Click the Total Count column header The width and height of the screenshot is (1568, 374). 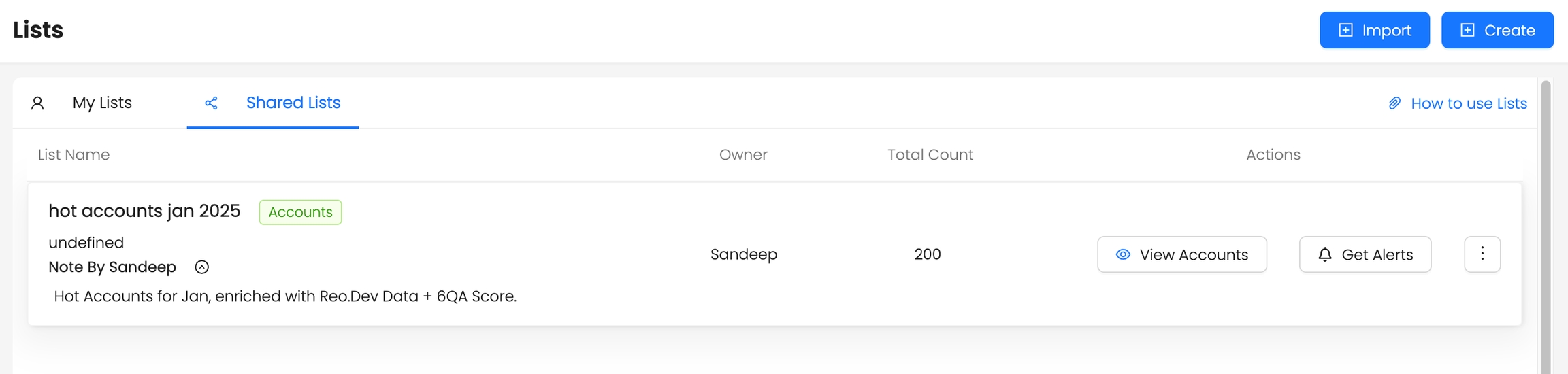click(930, 155)
